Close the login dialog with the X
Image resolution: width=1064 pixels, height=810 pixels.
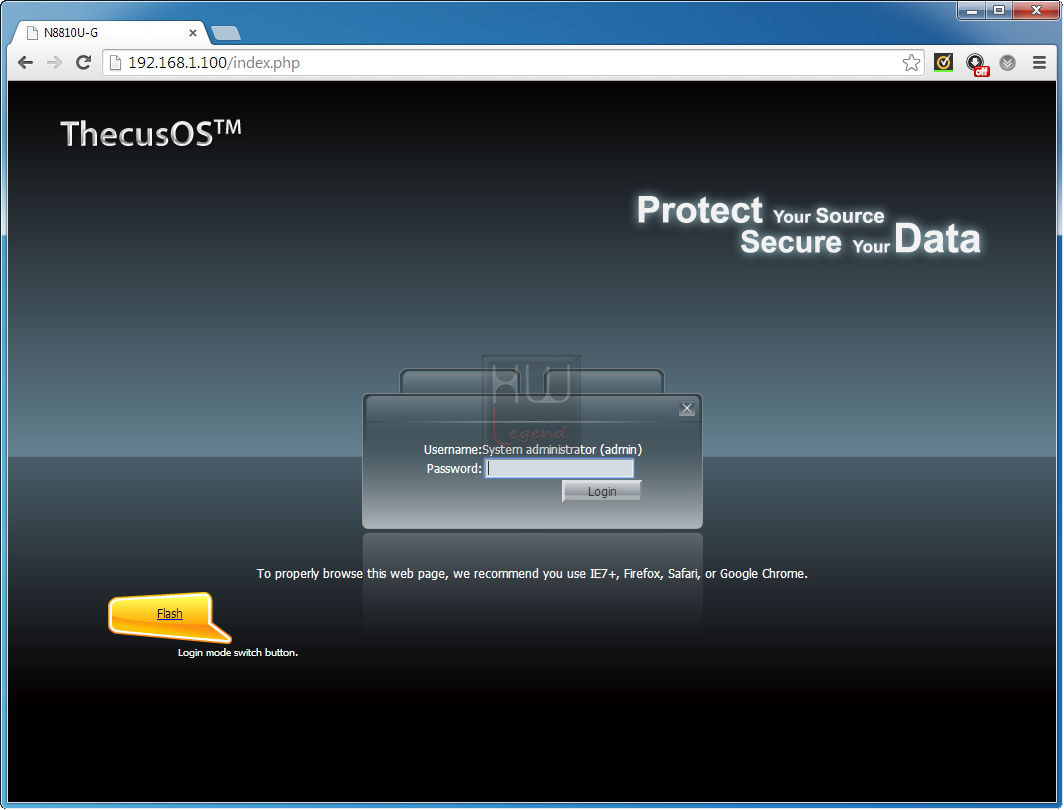(x=687, y=408)
